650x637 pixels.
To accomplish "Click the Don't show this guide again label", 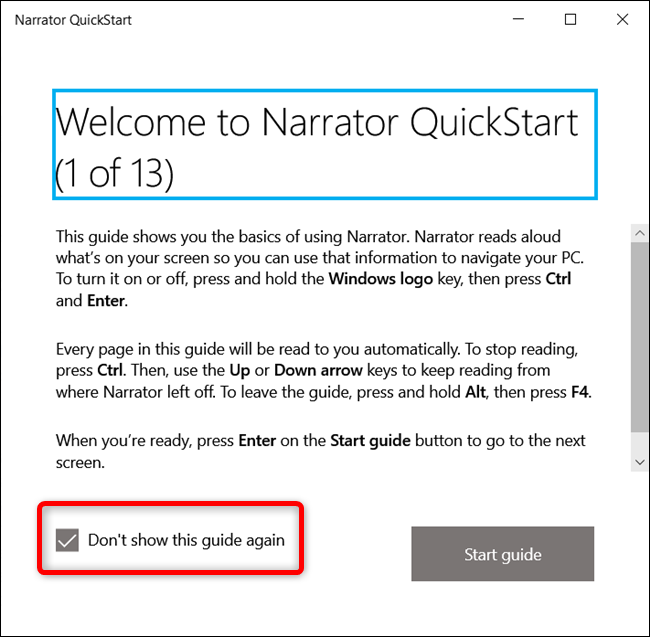I will pos(186,540).
